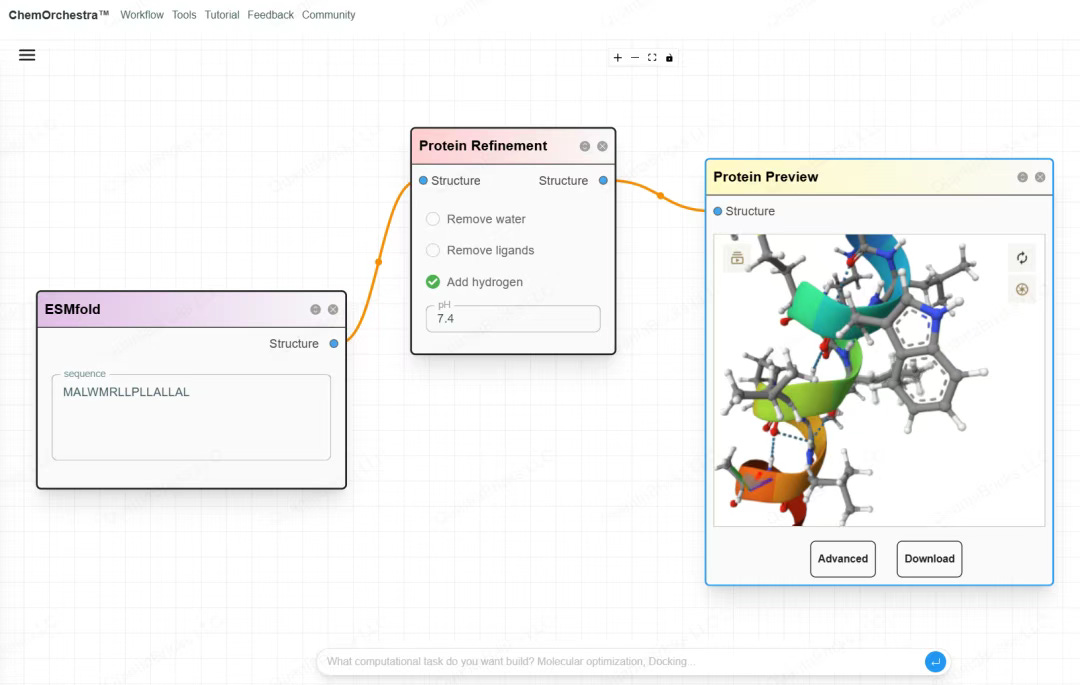1080x685 pixels.
Task: Close the ESMfold node
Action: click(333, 310)
